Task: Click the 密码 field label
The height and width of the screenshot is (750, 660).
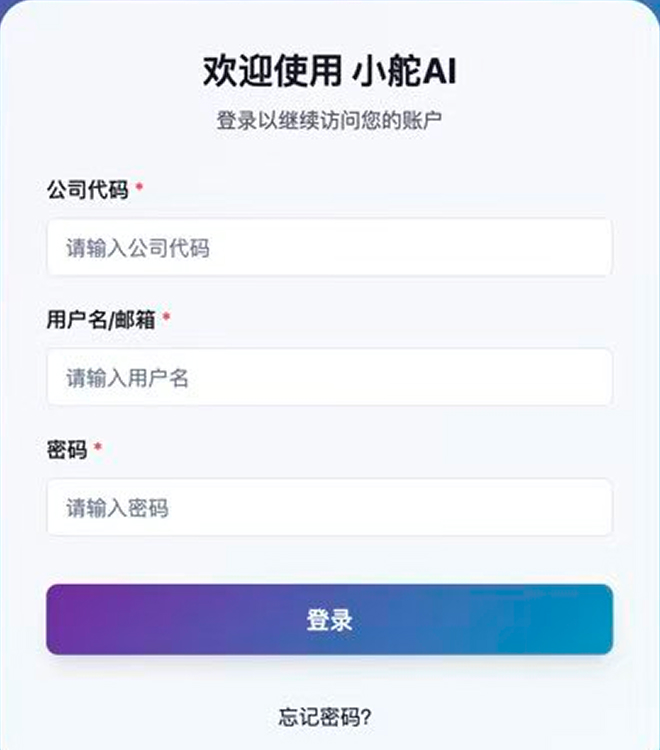Action: 67,449
